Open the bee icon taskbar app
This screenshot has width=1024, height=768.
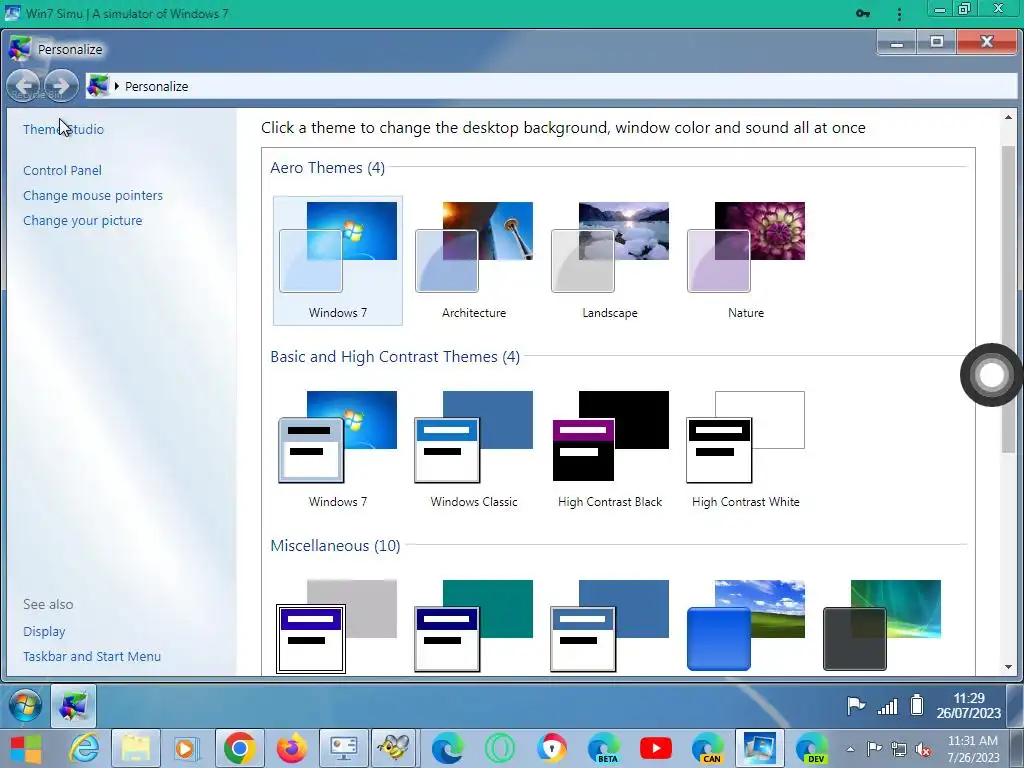pos(394,748)
